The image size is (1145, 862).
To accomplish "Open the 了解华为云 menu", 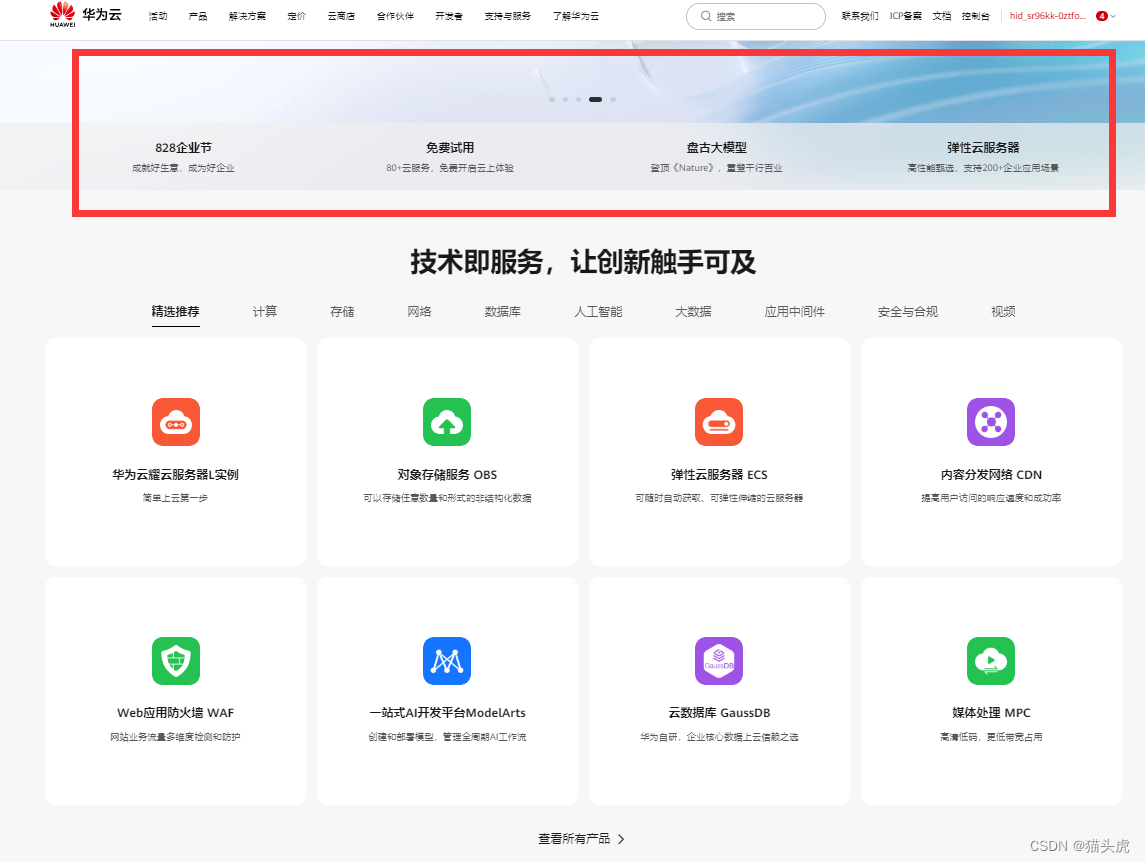I will (575, 16).
